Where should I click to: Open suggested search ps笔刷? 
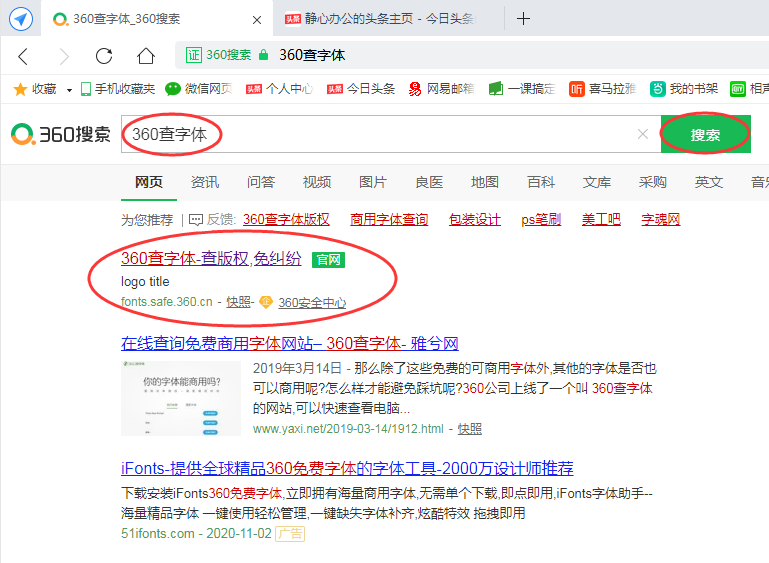click(x=541, y=220)
